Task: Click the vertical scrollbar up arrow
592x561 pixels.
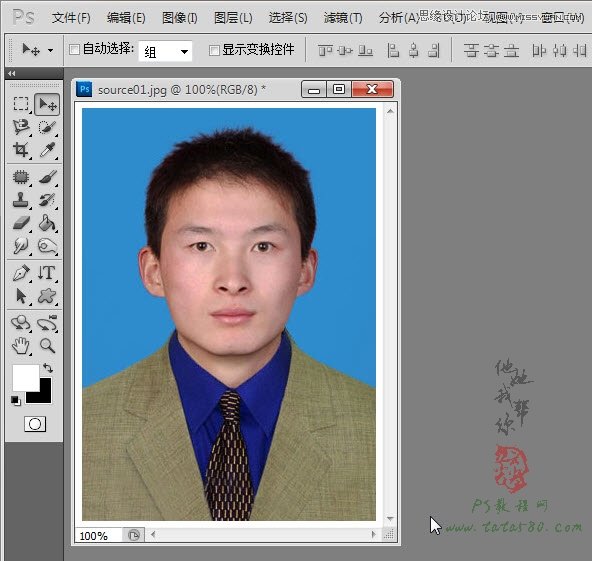Action: pyautogui.click(x=390, y=111)
